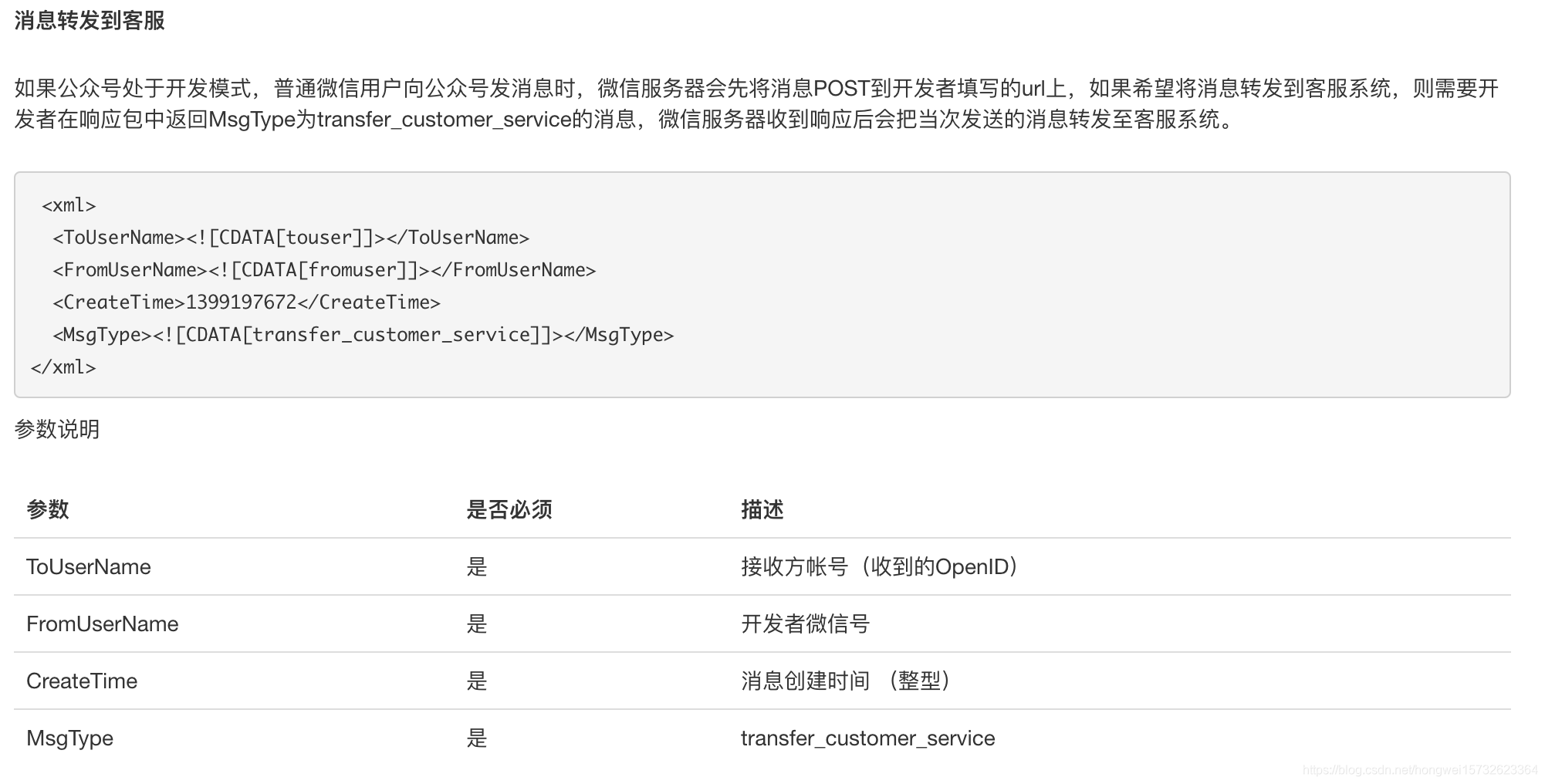
Task: Click transfer_customer_service in the table description
Action: point(868,738)
